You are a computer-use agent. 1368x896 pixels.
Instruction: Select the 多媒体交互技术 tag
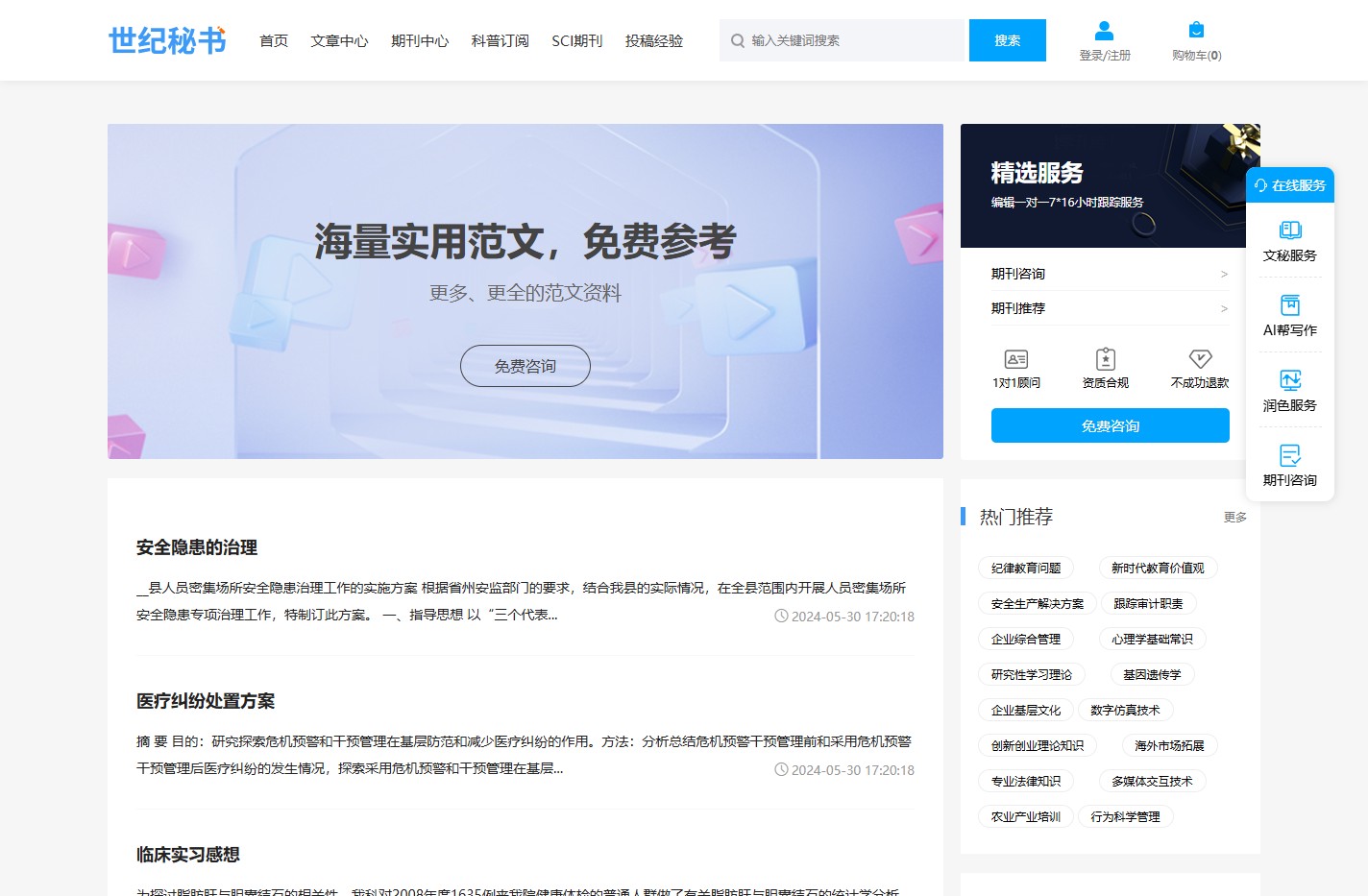(x=1152, y=781)
